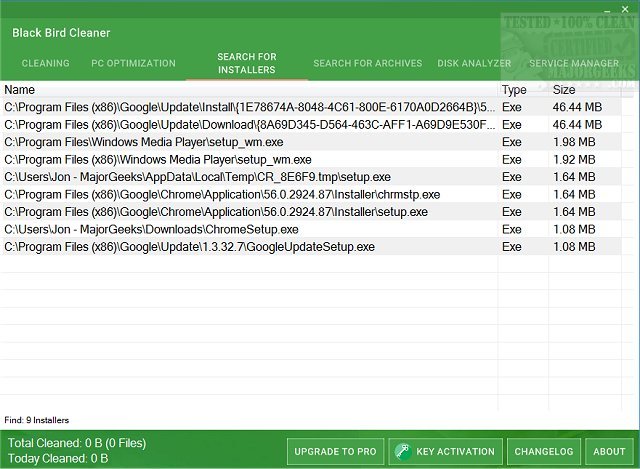Open the About window
Screen dimensions: 640x469
(x=609, y=451)
